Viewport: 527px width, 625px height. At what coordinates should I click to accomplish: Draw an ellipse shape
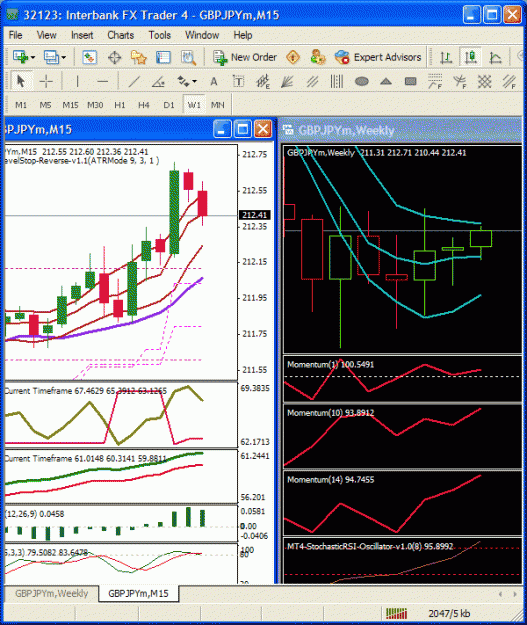(x=362, y=81)
